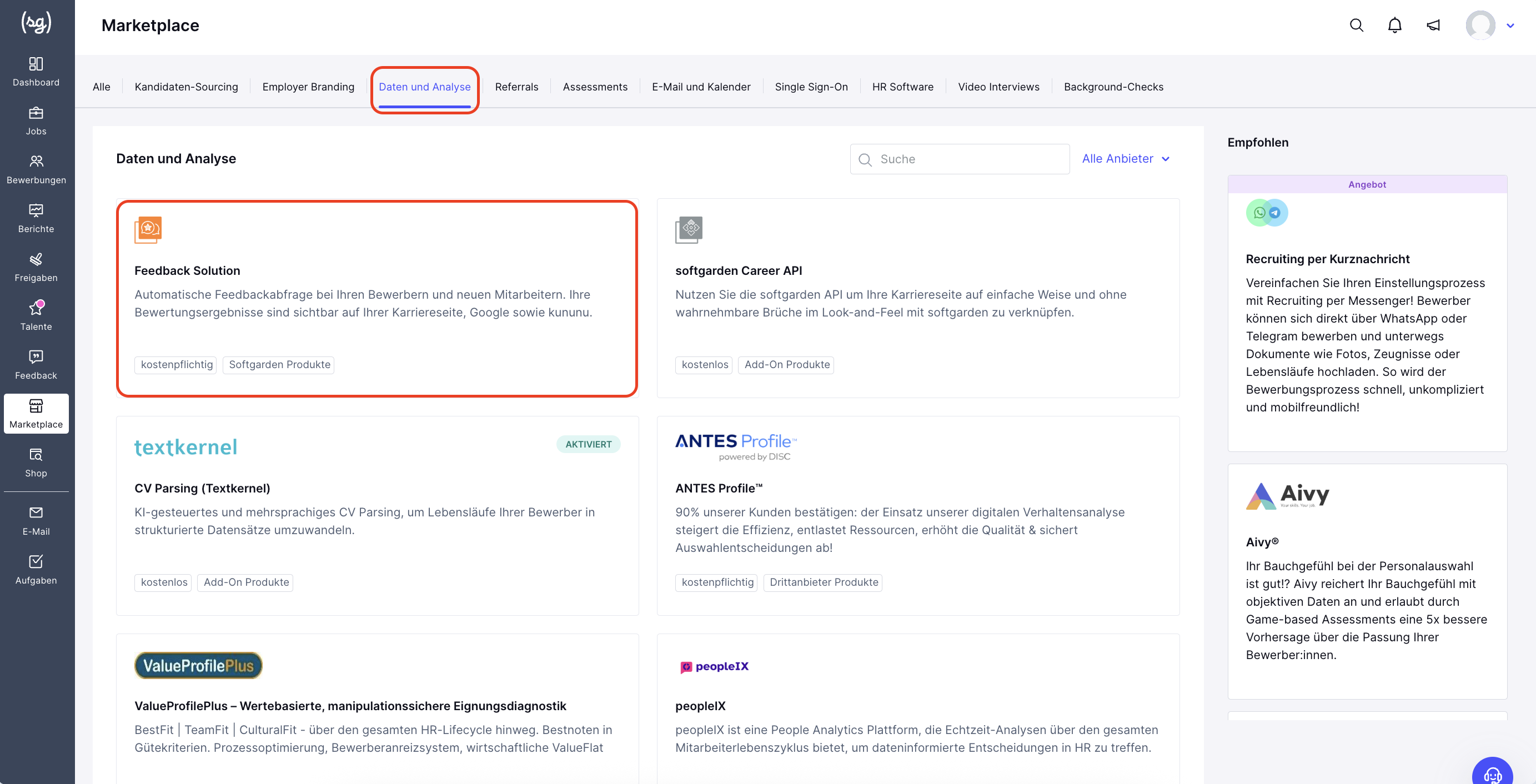Click the Aivy logo
The height and width of the screenshot is (784, 1536).
pos(1287,495)
